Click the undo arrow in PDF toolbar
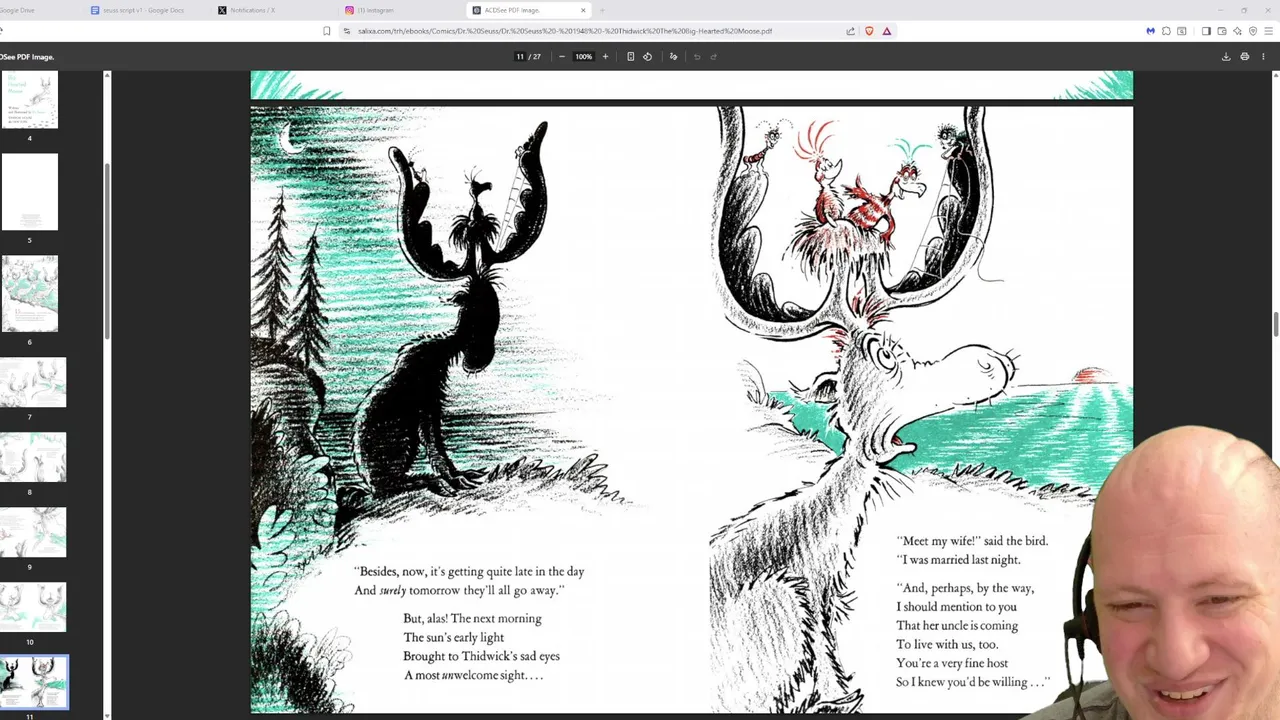The height and width of the screenshot is (720, 1280). tap(697, 56)
